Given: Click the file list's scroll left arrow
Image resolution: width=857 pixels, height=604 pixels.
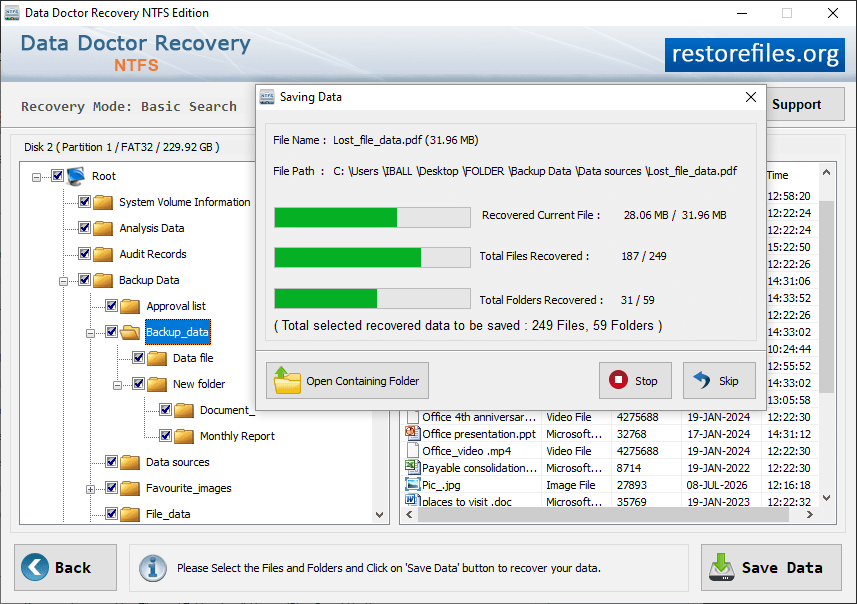Looking at the screenshot, I should (x=409, y=514).
